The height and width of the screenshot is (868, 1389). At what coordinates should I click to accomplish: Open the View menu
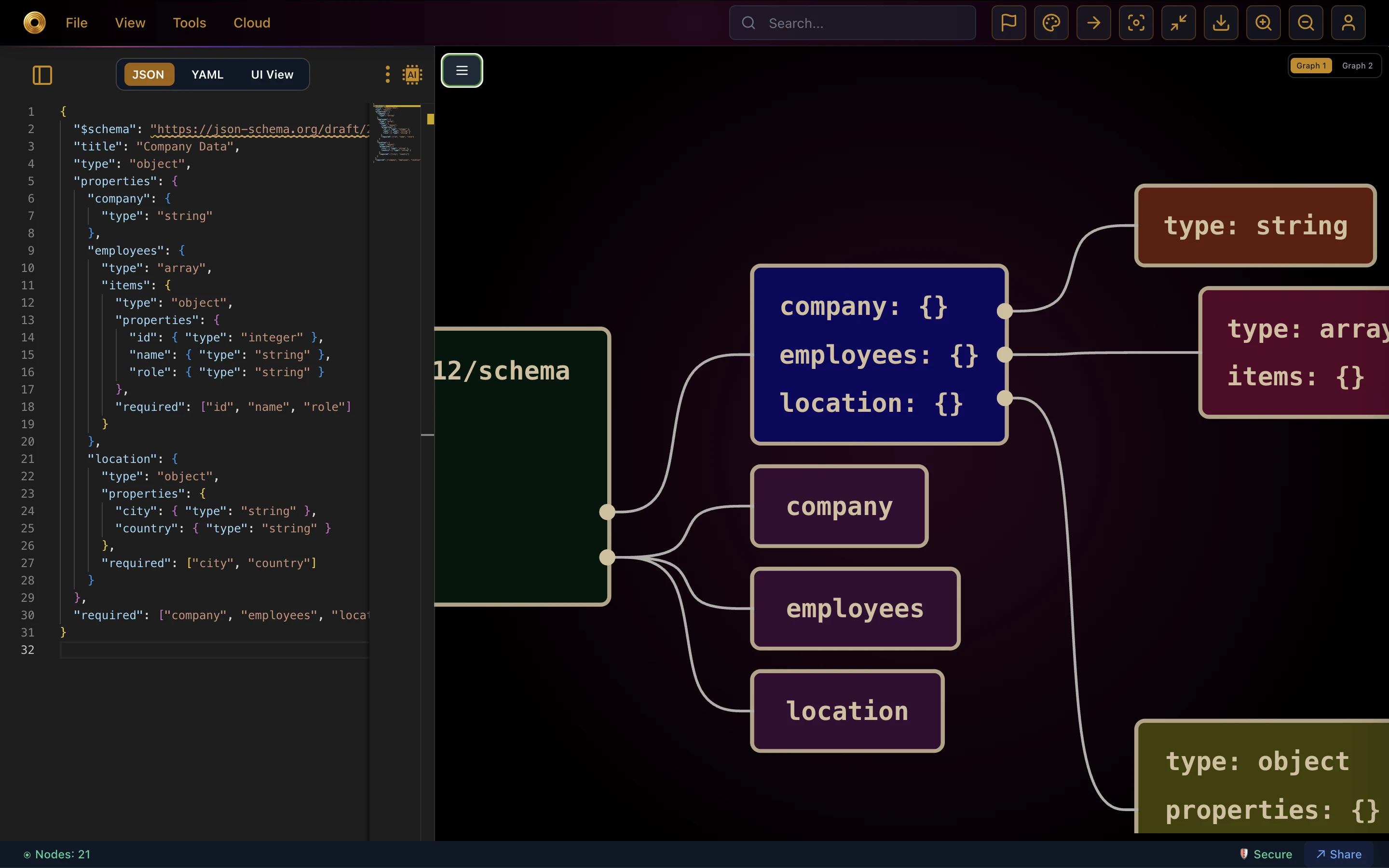click(x=130, y=23)
